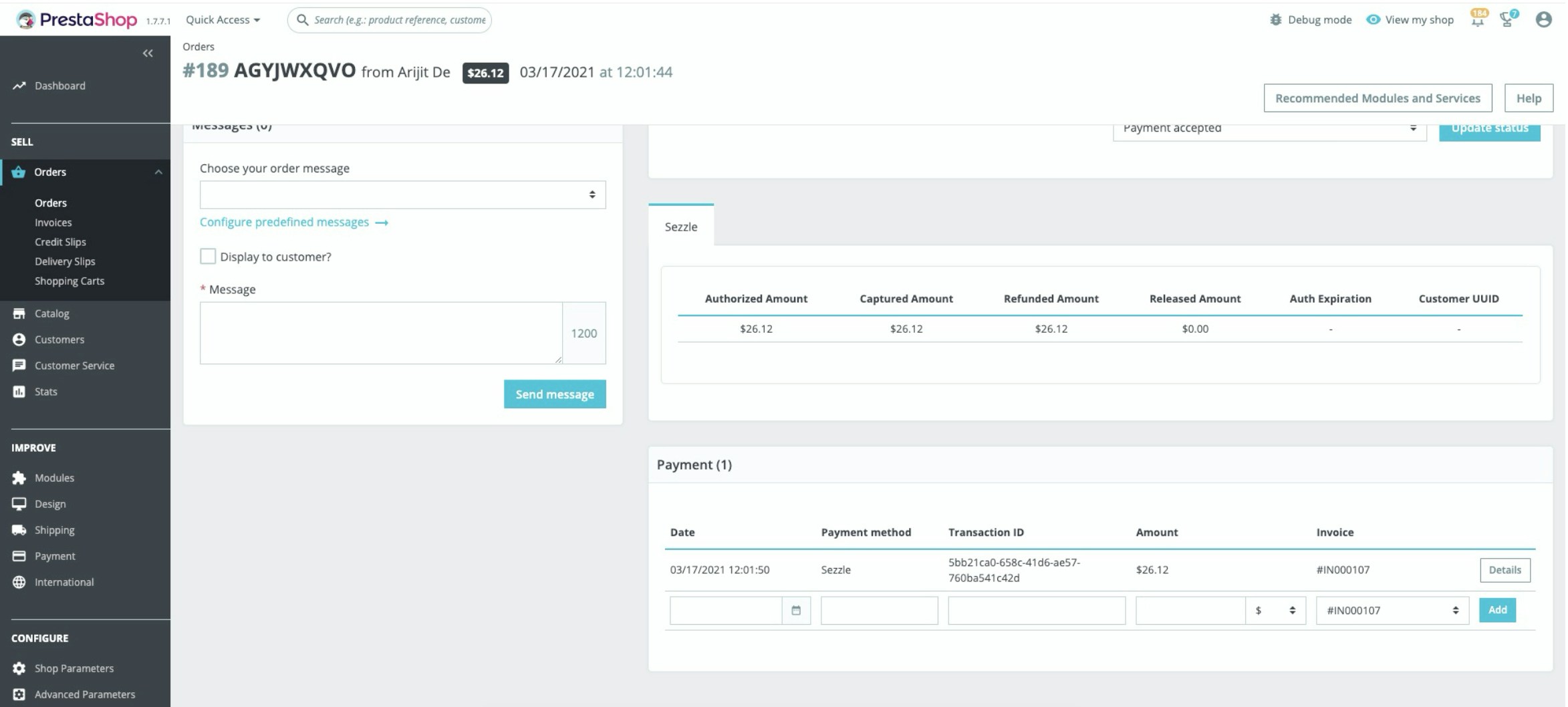Click the Advanced Parameters icon
The width and height of the screenshot is (1568, 707).
pos(19,694)
